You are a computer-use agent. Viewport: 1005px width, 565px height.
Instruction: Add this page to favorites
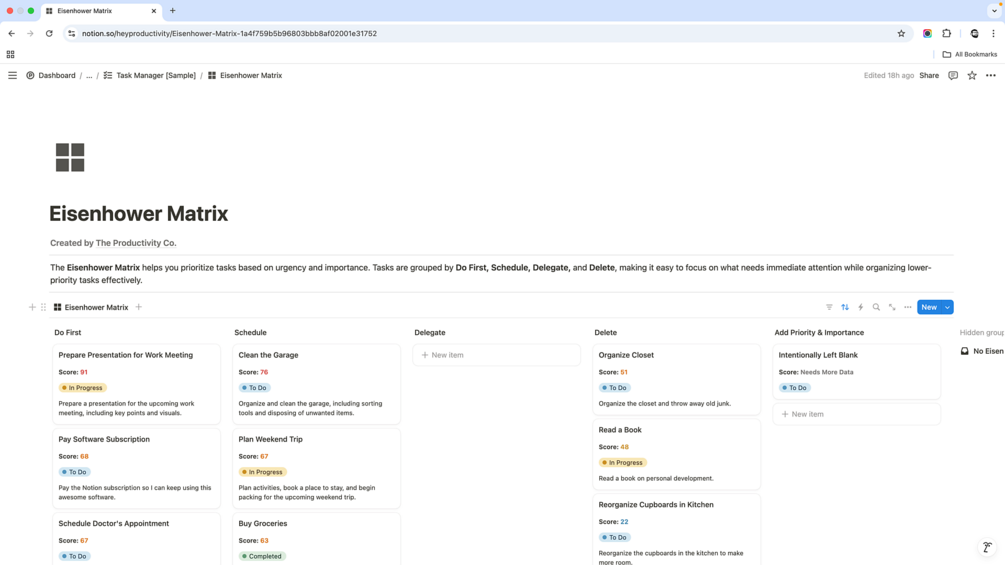click(972, 75)
